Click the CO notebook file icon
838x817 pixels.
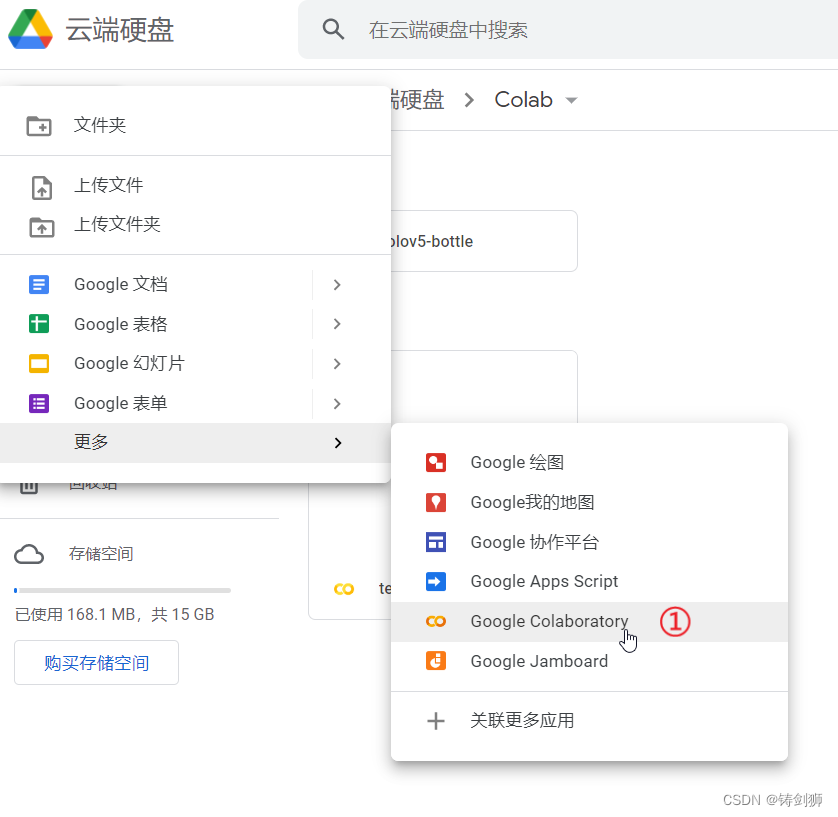click(344, 589)
